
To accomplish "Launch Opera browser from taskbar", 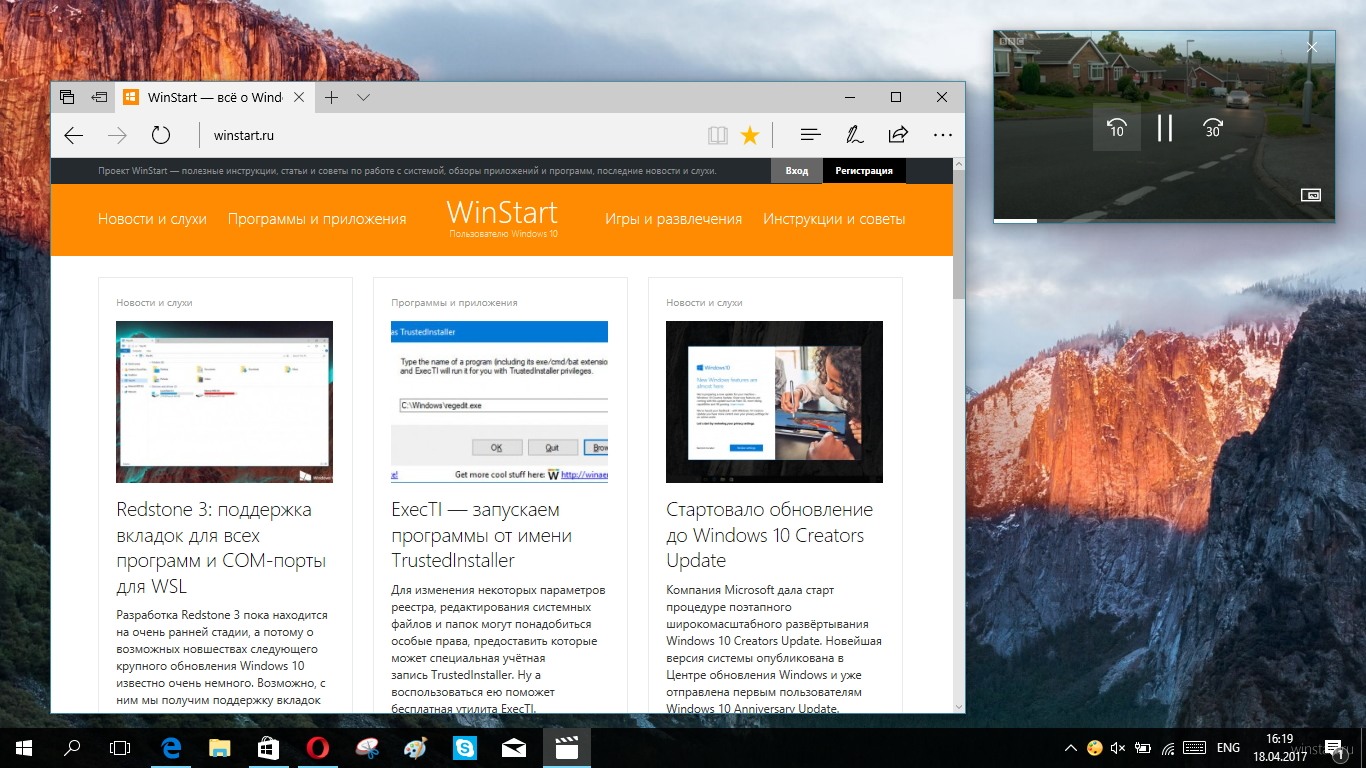I will pyautogui.click(x=318, y=747).
